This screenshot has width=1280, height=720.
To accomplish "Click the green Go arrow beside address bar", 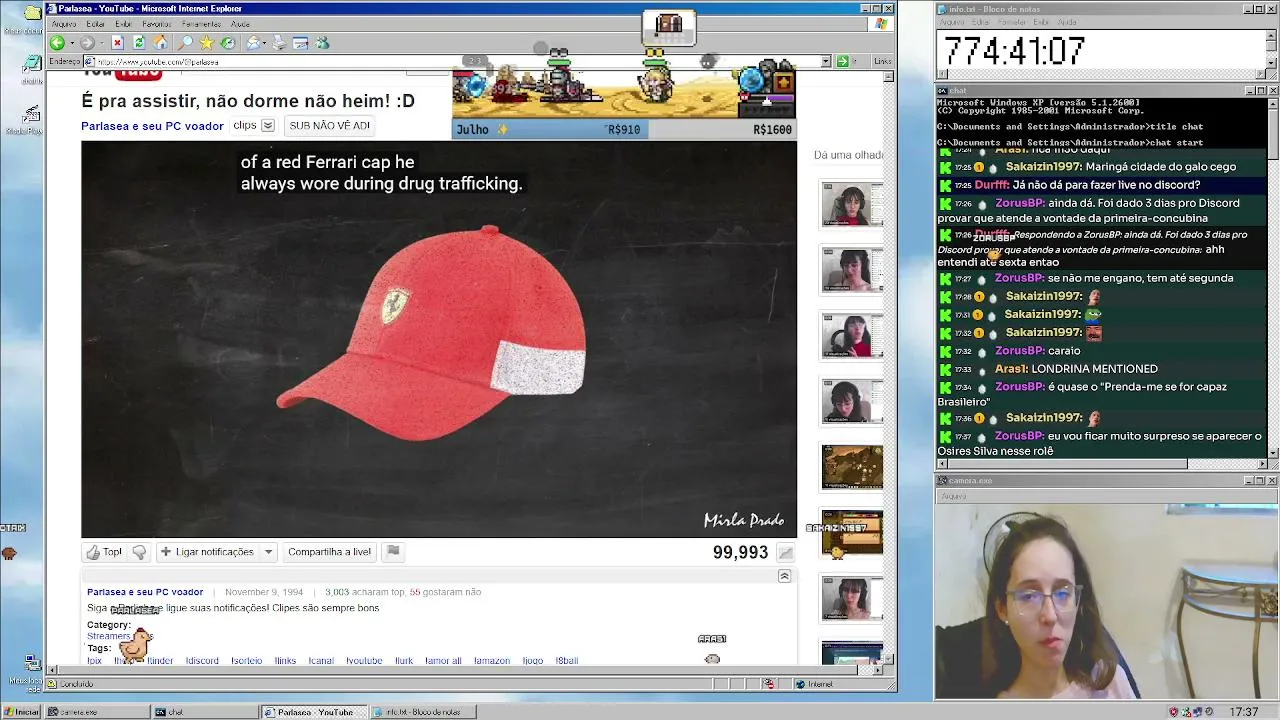I will pyautogui.click(x=842, y=61).
